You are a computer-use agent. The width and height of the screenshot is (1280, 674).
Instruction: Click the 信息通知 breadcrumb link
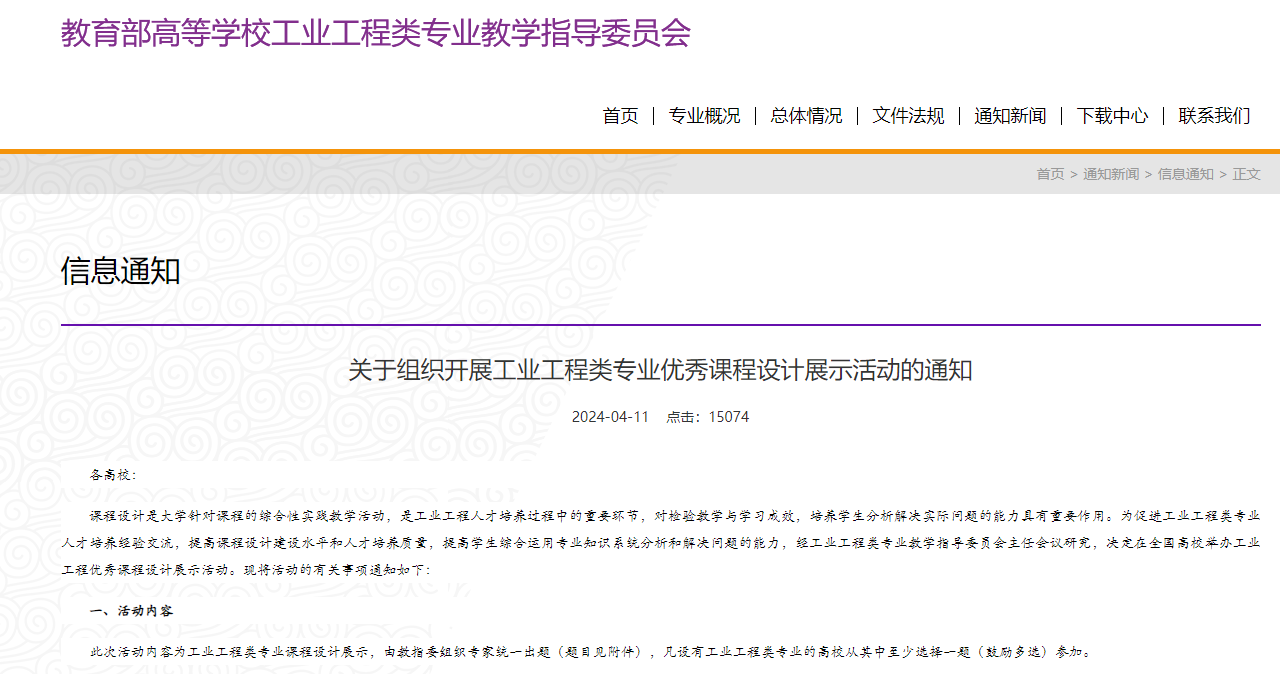click(x=1185, y=174)
